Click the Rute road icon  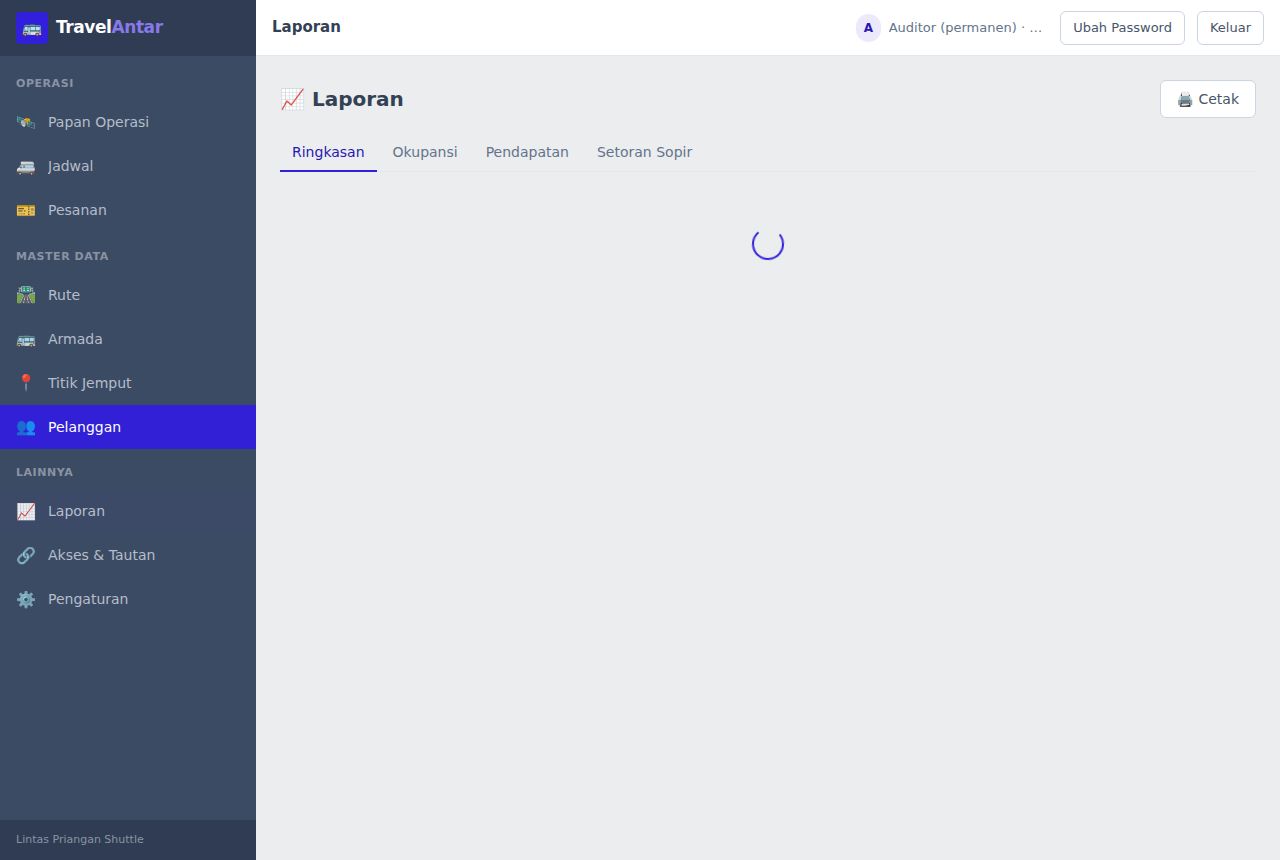(x=26, y=295)
